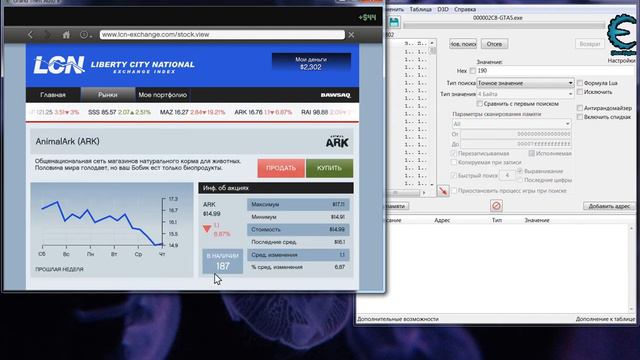The height and width of the screenshot is (360, 640).
Task: Toggle Приостановить процесс игры при поиске checkbox
Action: tap(453, 191)
